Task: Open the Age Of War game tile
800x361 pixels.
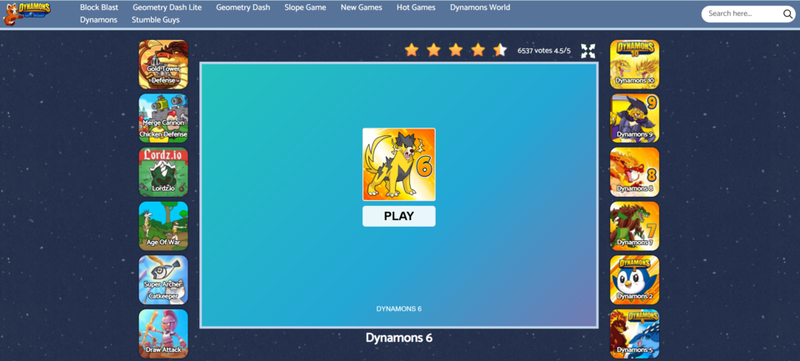Action: click(x=163, y=226)
